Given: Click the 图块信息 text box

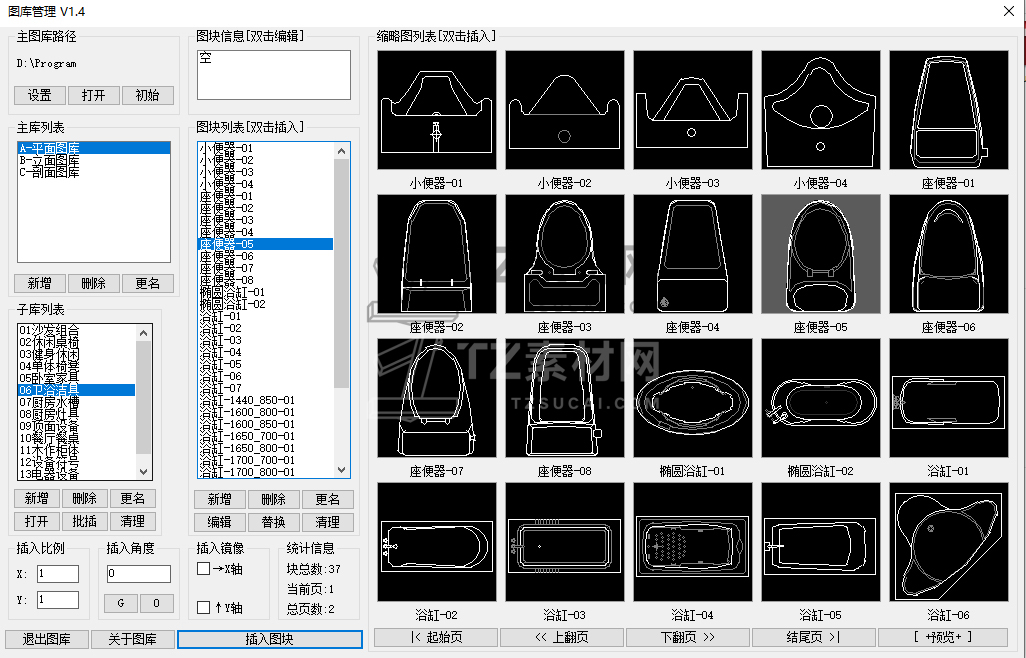Looking at the screenshot, I should click(274, 75).
